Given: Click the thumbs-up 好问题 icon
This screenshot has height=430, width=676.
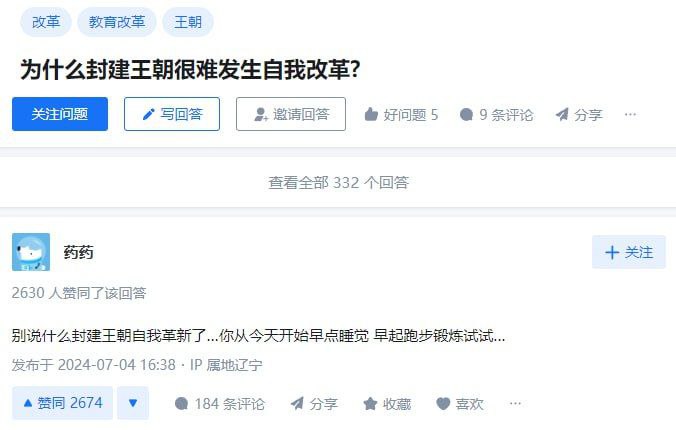Looking at the screenshot, I should coord(371,114).
